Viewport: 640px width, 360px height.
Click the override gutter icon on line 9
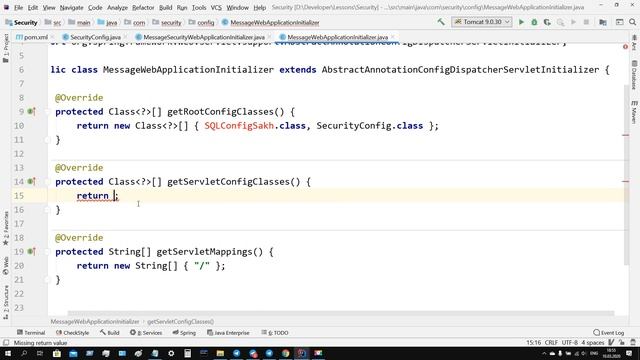[x=31, y=111]
